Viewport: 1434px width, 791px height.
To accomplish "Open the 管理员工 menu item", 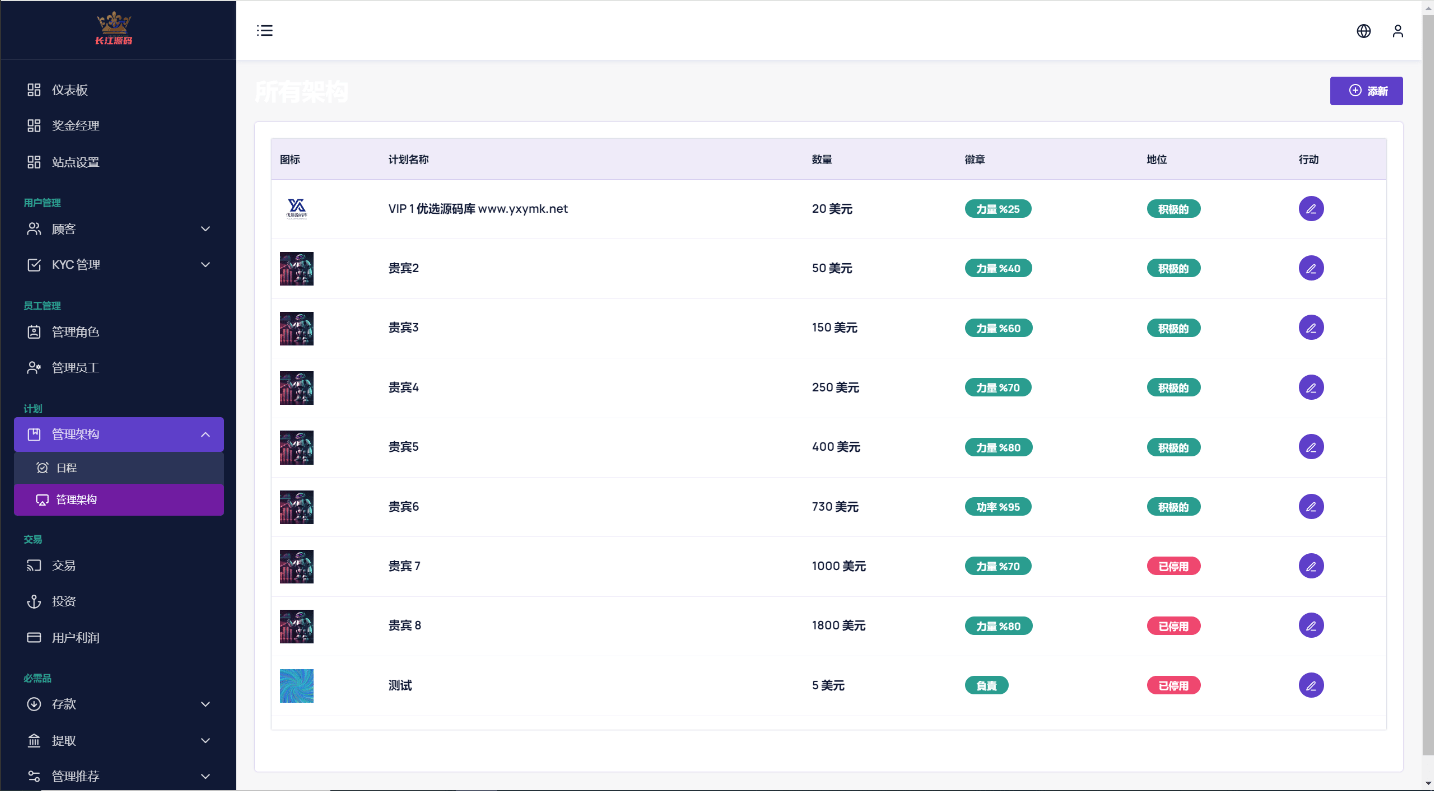I will pos(119,368).
